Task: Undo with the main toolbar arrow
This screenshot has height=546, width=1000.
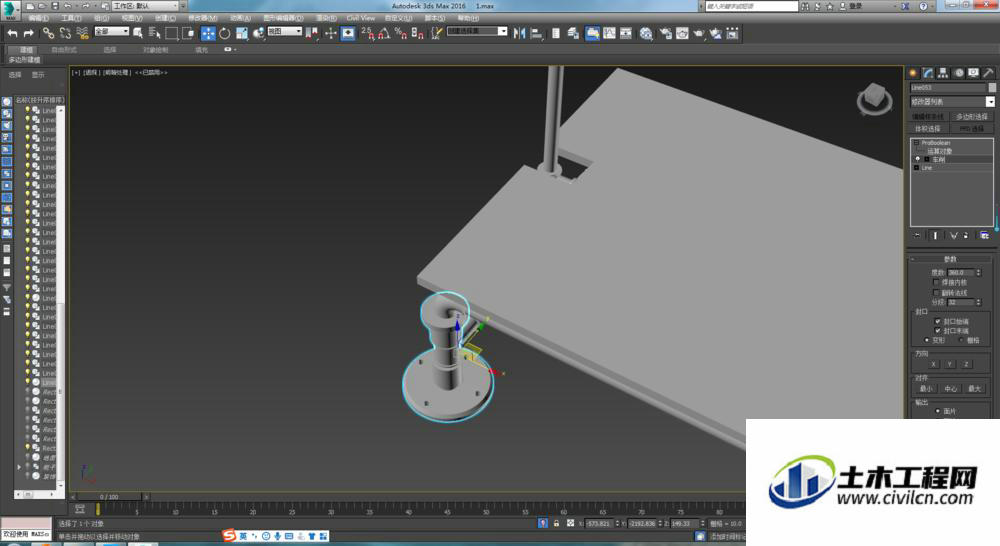Action: 12,33
